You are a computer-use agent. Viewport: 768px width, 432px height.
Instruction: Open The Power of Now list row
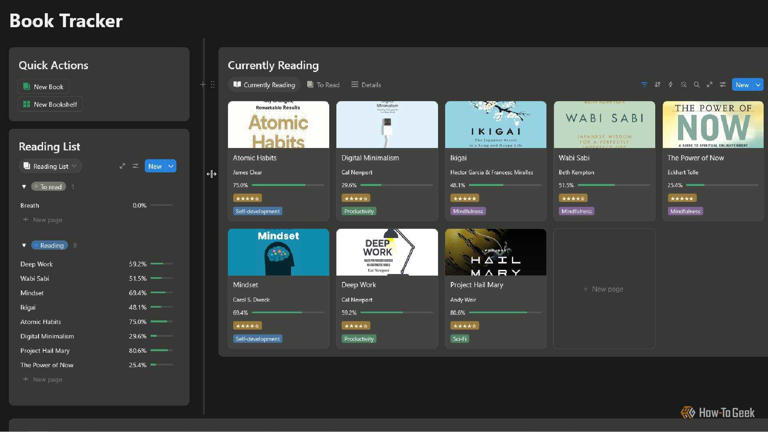point(97,365)
